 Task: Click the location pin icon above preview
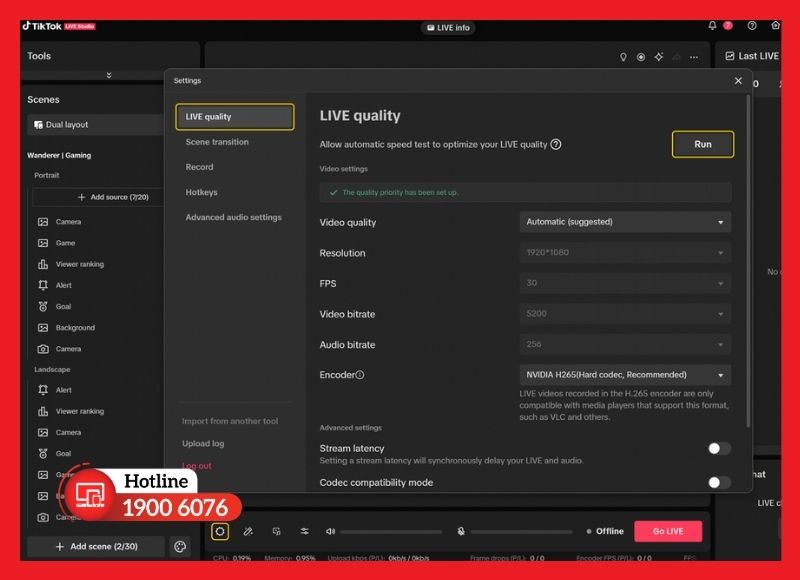[x=623, y=57]
